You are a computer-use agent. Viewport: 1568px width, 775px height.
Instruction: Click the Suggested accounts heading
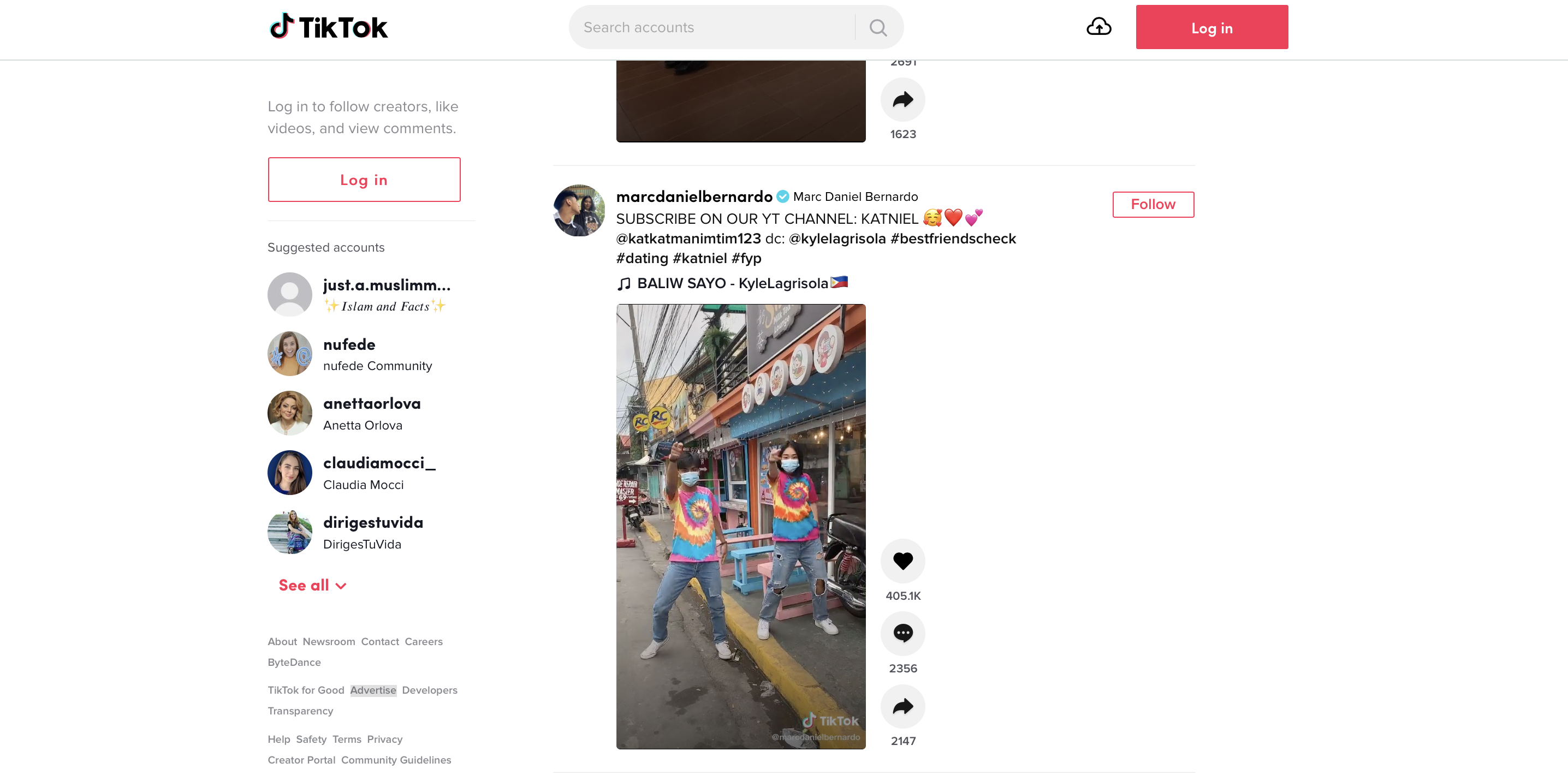[326, 248]
